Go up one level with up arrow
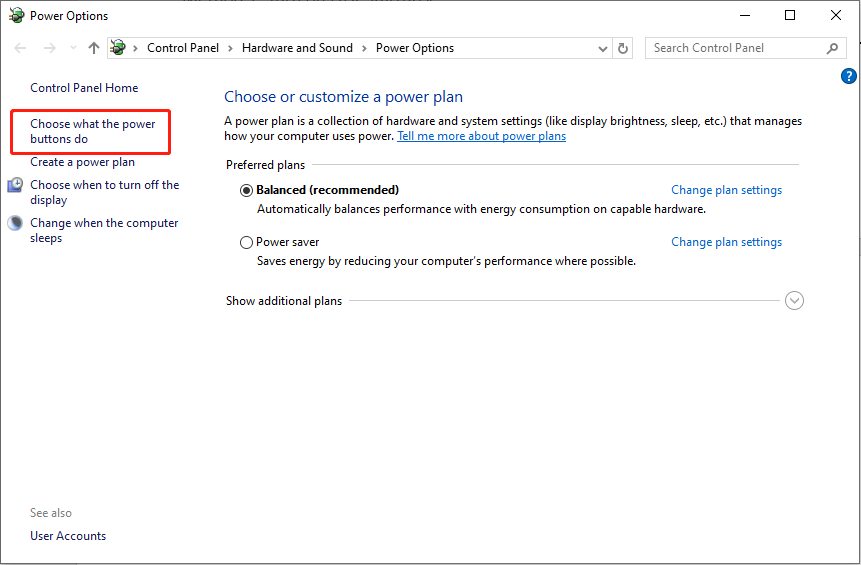Image resolution: width=861 pixels, height=565 pixels. pyautogui.click(x=93, y=48)
